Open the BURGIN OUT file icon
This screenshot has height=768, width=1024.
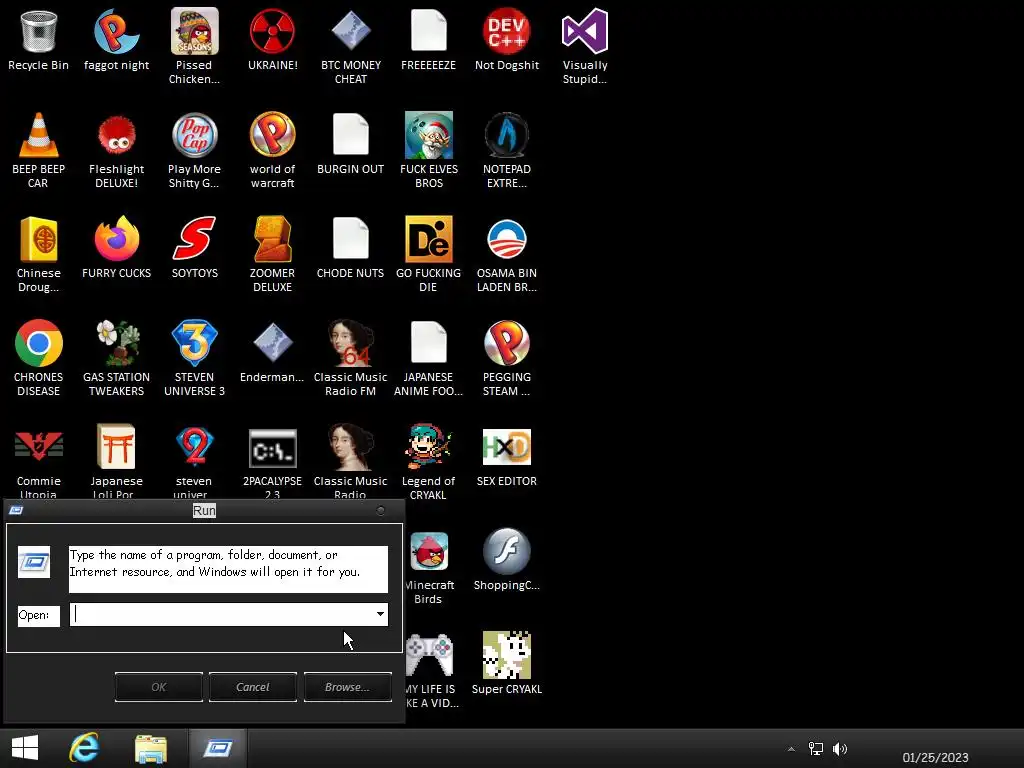pyautogui.click(x=351, y=135)
